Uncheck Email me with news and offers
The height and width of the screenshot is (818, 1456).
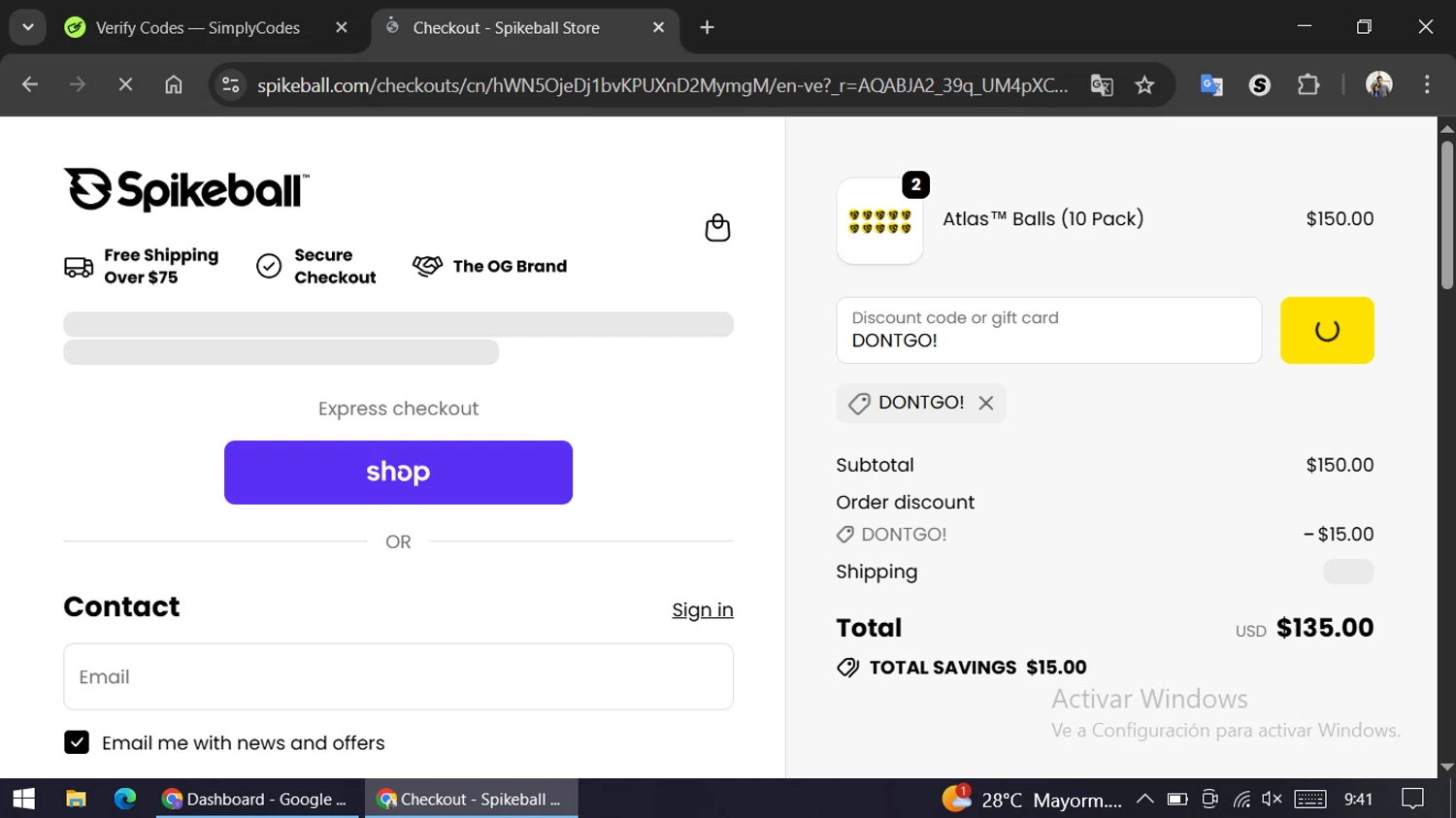(x=77, y=742)
